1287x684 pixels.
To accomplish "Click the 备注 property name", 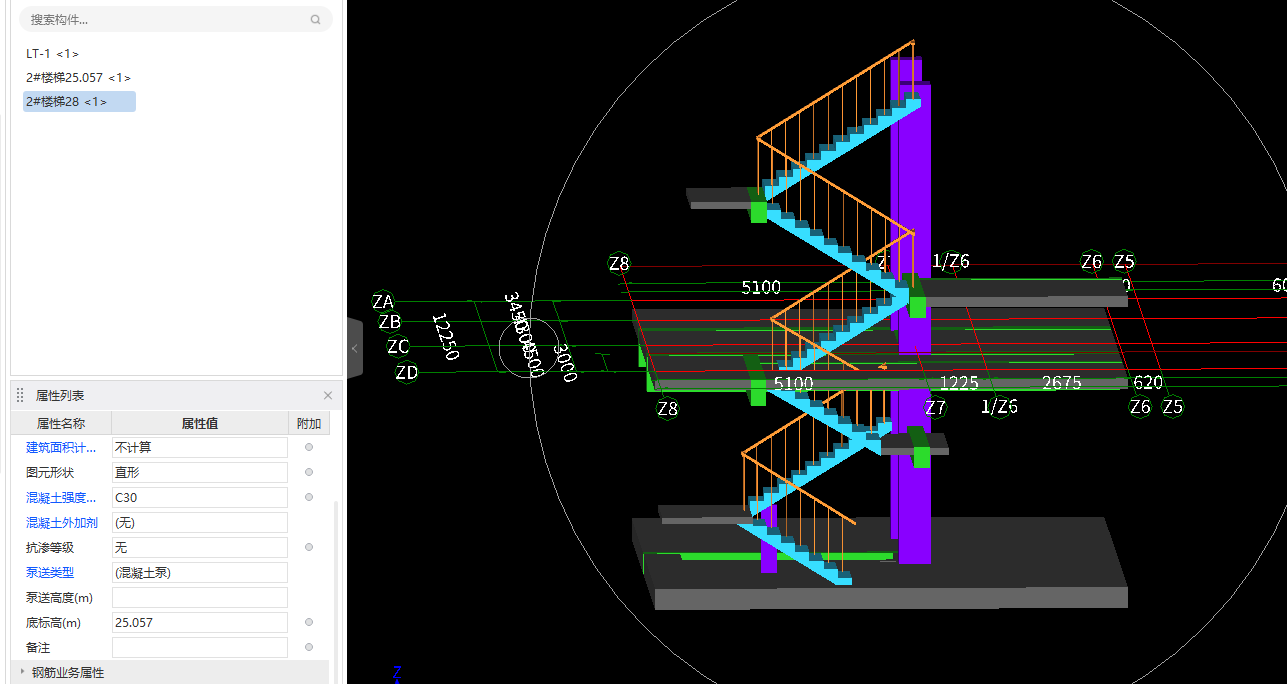I will pyautogui.click(x=38, y=648).
